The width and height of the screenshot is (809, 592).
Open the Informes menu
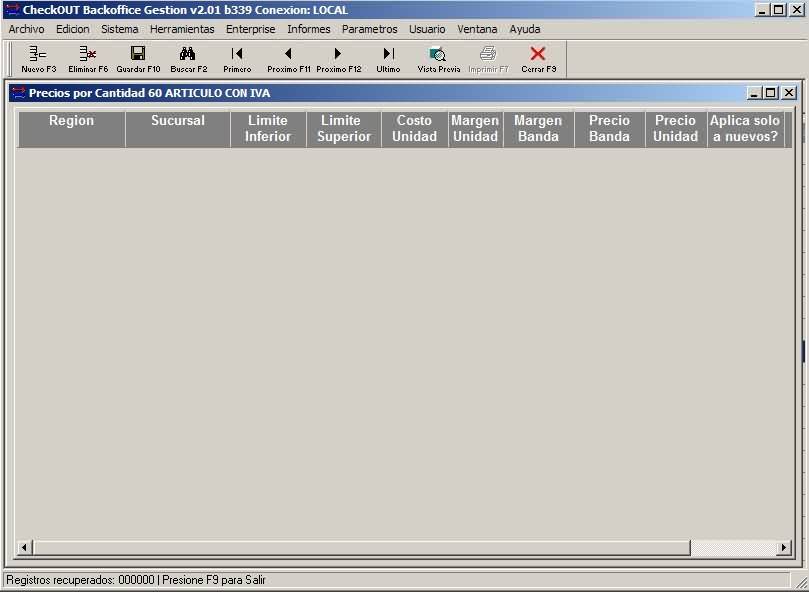pyautogui.click(x=309, y=29)
